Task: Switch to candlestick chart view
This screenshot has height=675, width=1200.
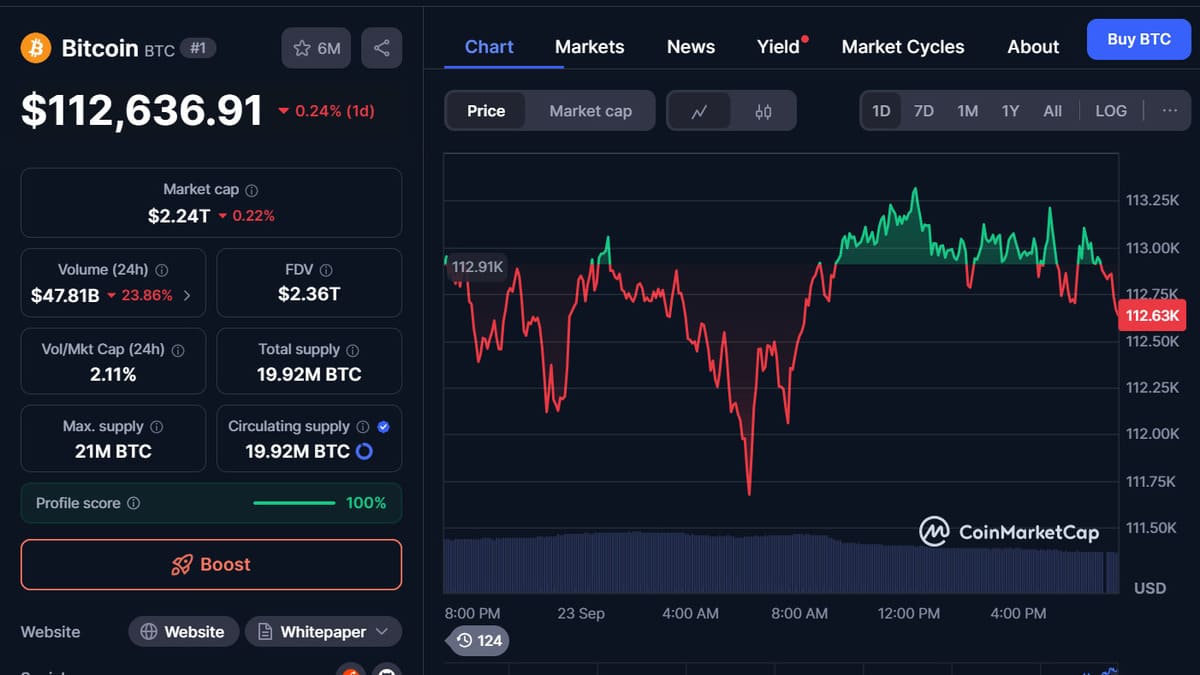Action: click(x=763, y=111)
